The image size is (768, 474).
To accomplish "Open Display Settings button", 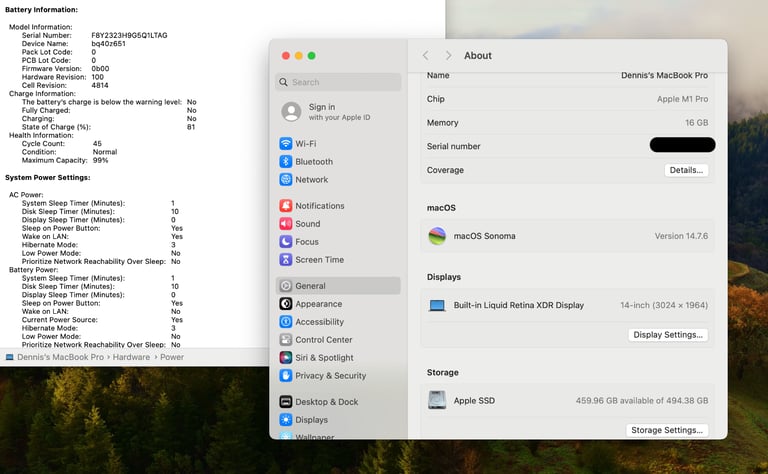I will coord(668,335).
